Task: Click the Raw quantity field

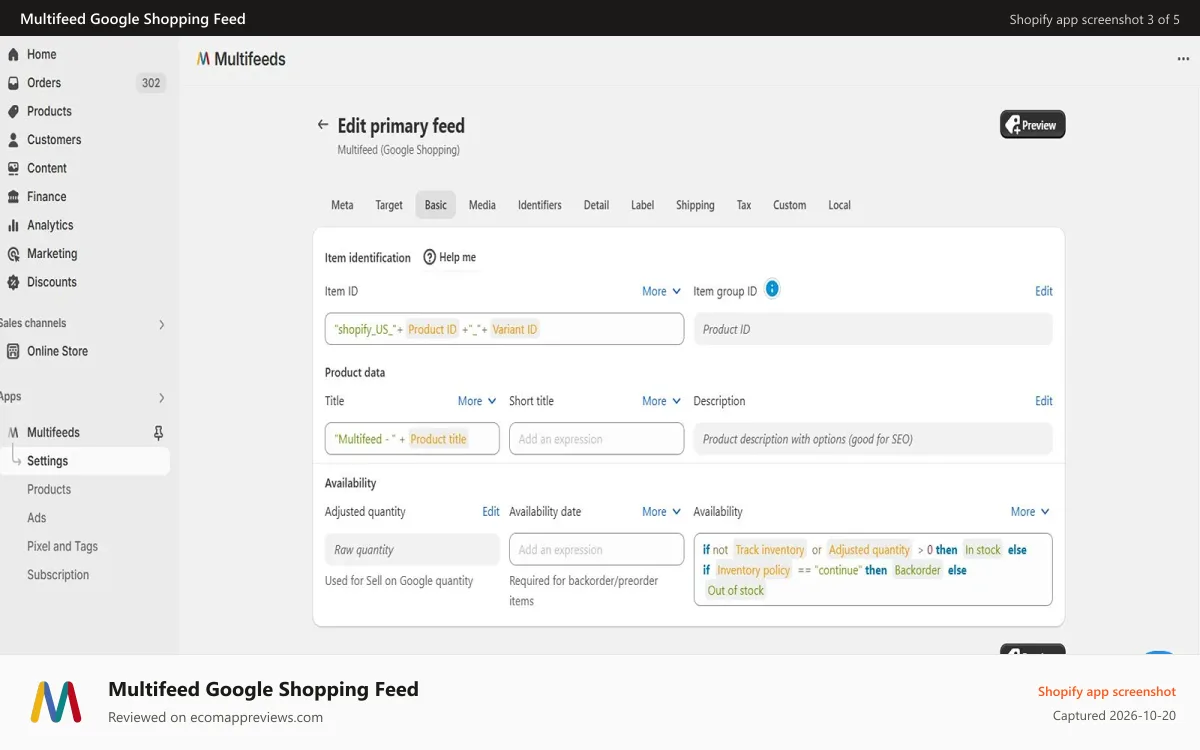Action: click(x=412, y=549)
